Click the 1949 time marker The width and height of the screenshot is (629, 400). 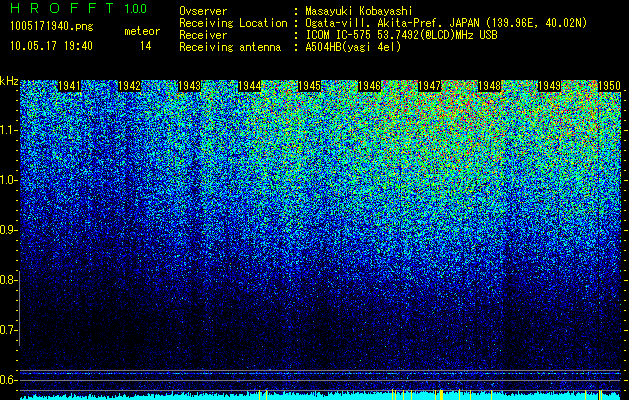pyautogui.click(x=549, y=86)
